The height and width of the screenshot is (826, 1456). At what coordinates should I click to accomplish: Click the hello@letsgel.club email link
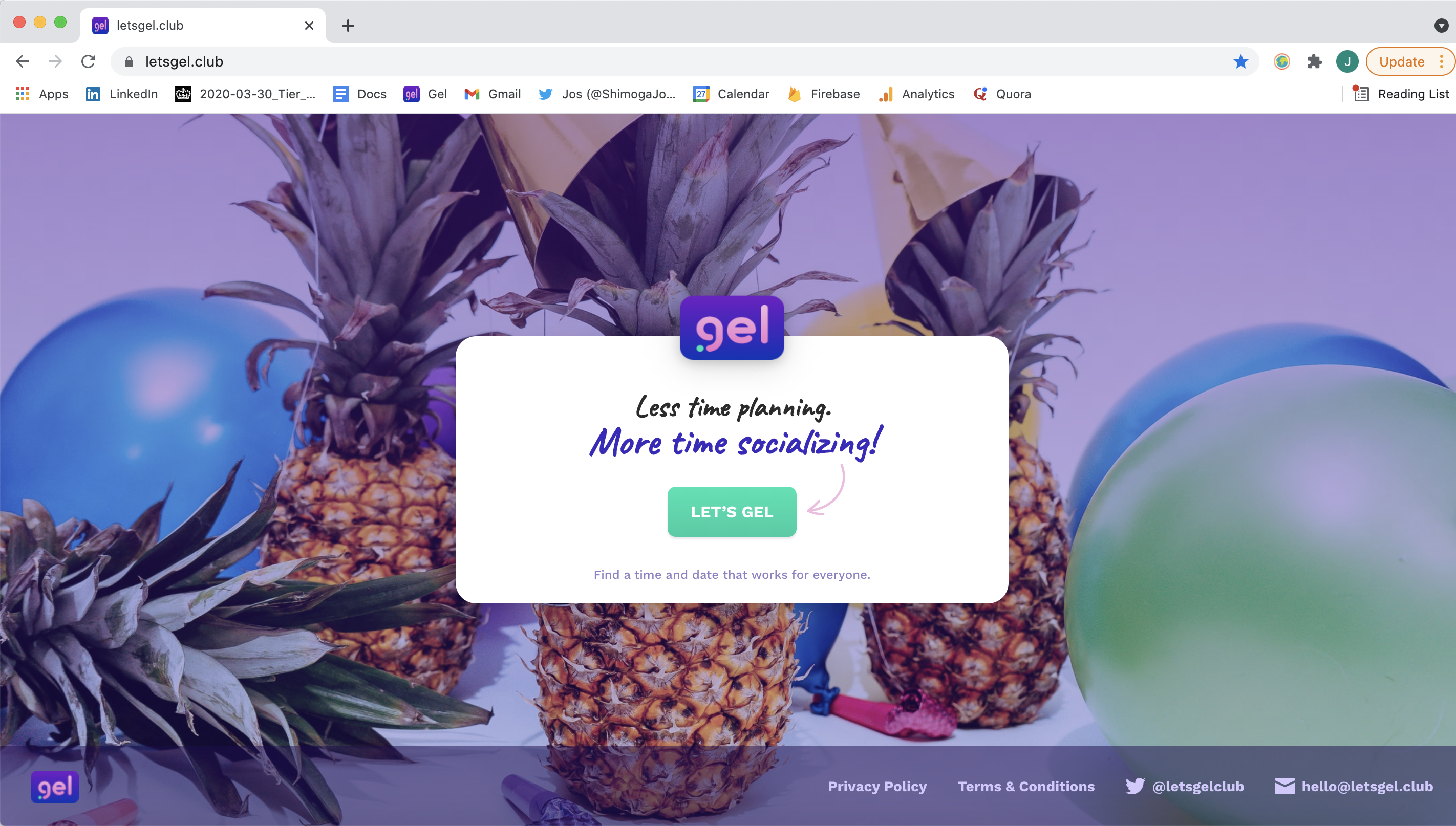point(1354,786)
